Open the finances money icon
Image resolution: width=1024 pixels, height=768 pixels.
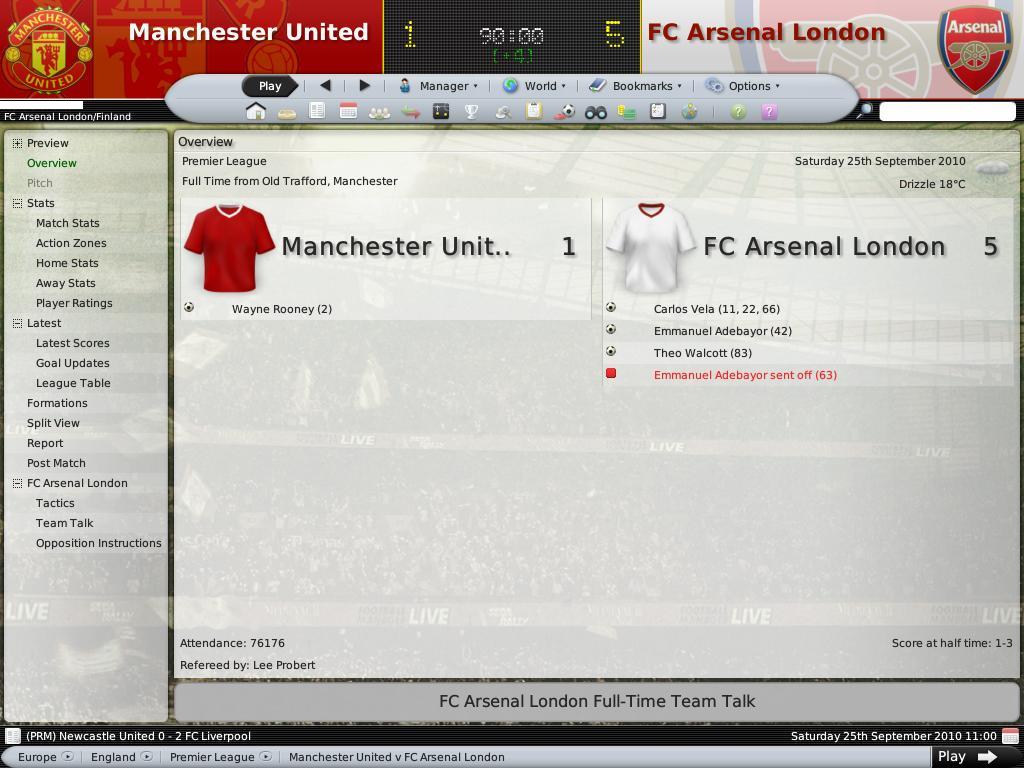(626, 112)
